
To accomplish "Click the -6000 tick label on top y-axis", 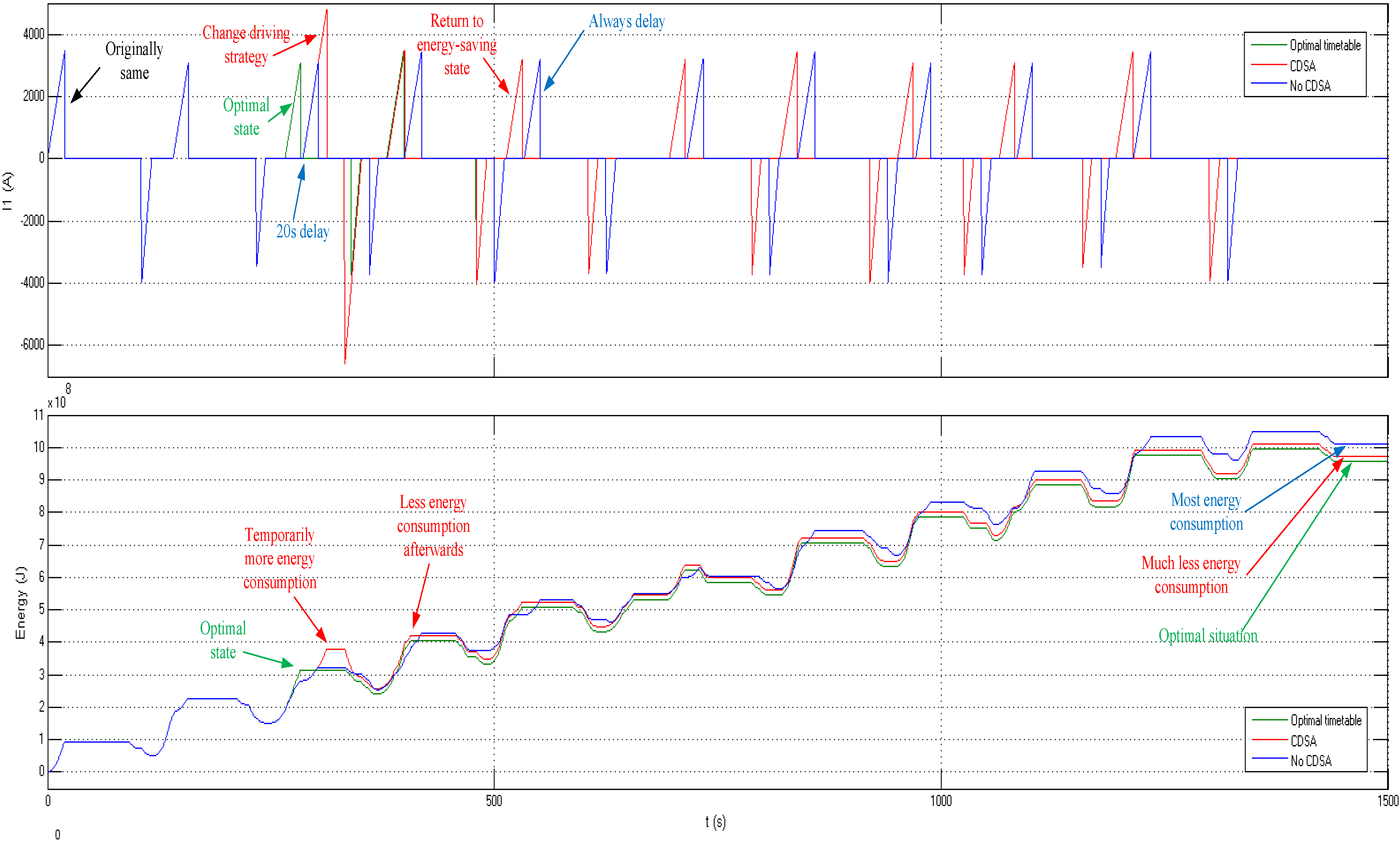I will coord(32,345).
